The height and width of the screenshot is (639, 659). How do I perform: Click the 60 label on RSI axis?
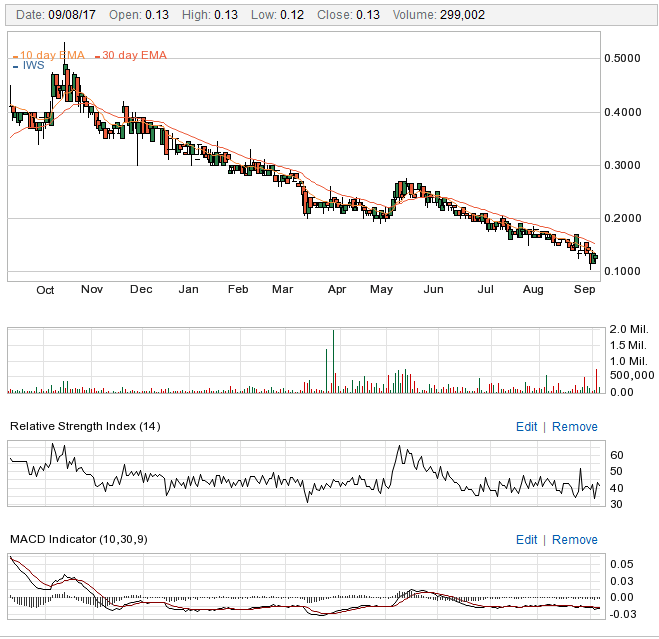(617, 455)
